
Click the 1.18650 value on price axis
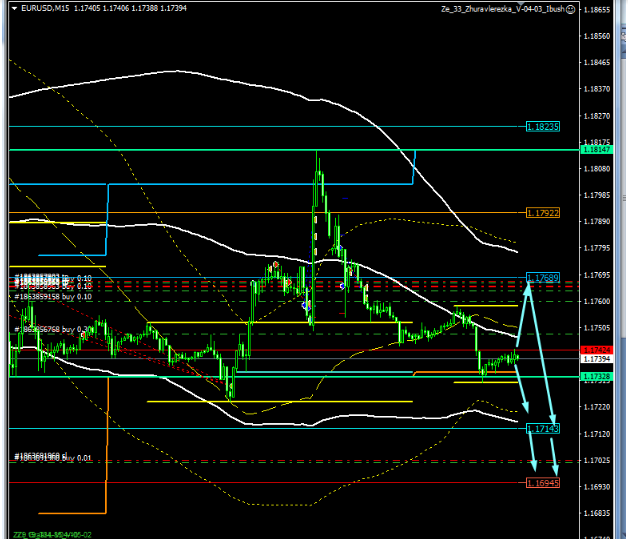[597, 10]
